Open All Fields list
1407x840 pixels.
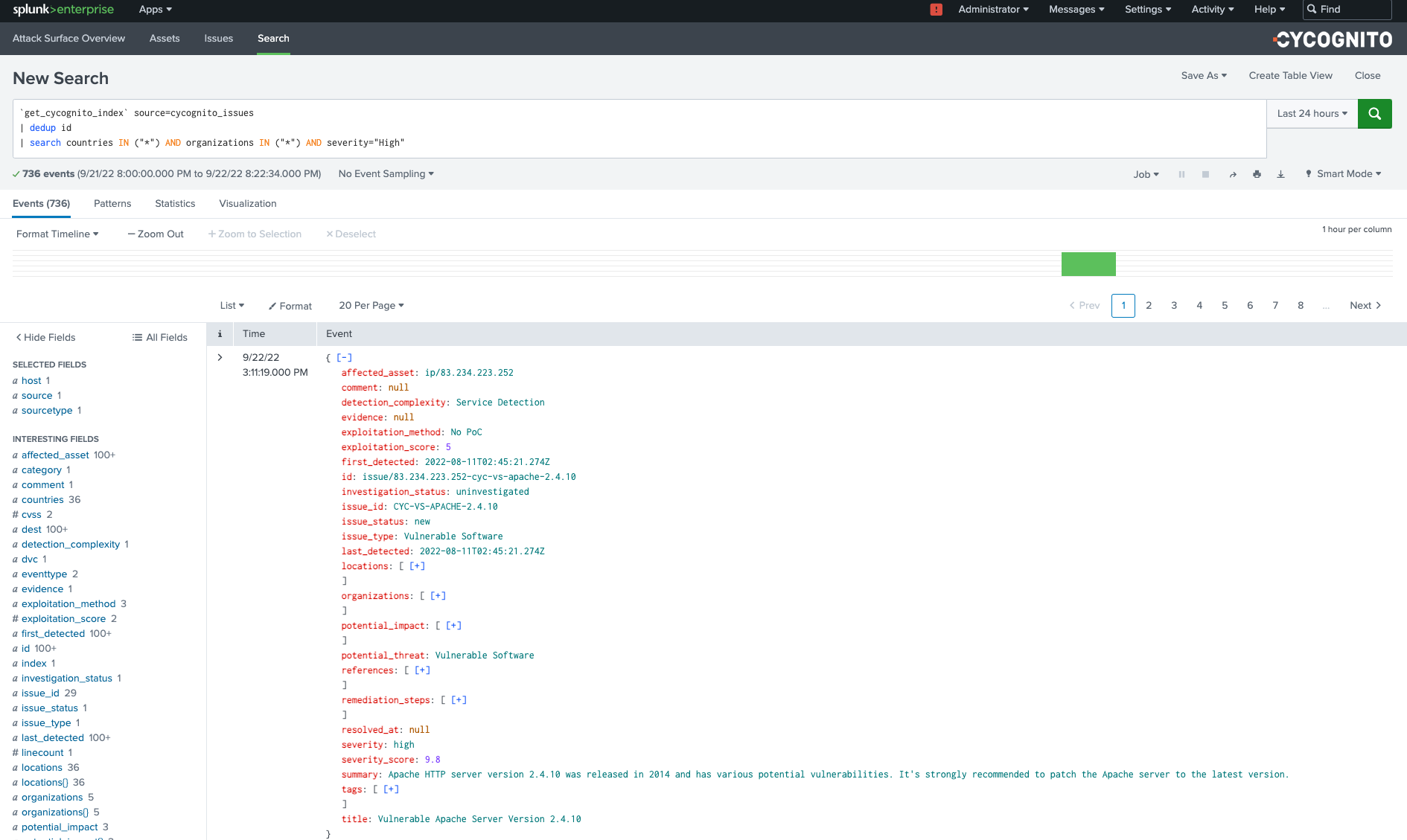point(160,338)
